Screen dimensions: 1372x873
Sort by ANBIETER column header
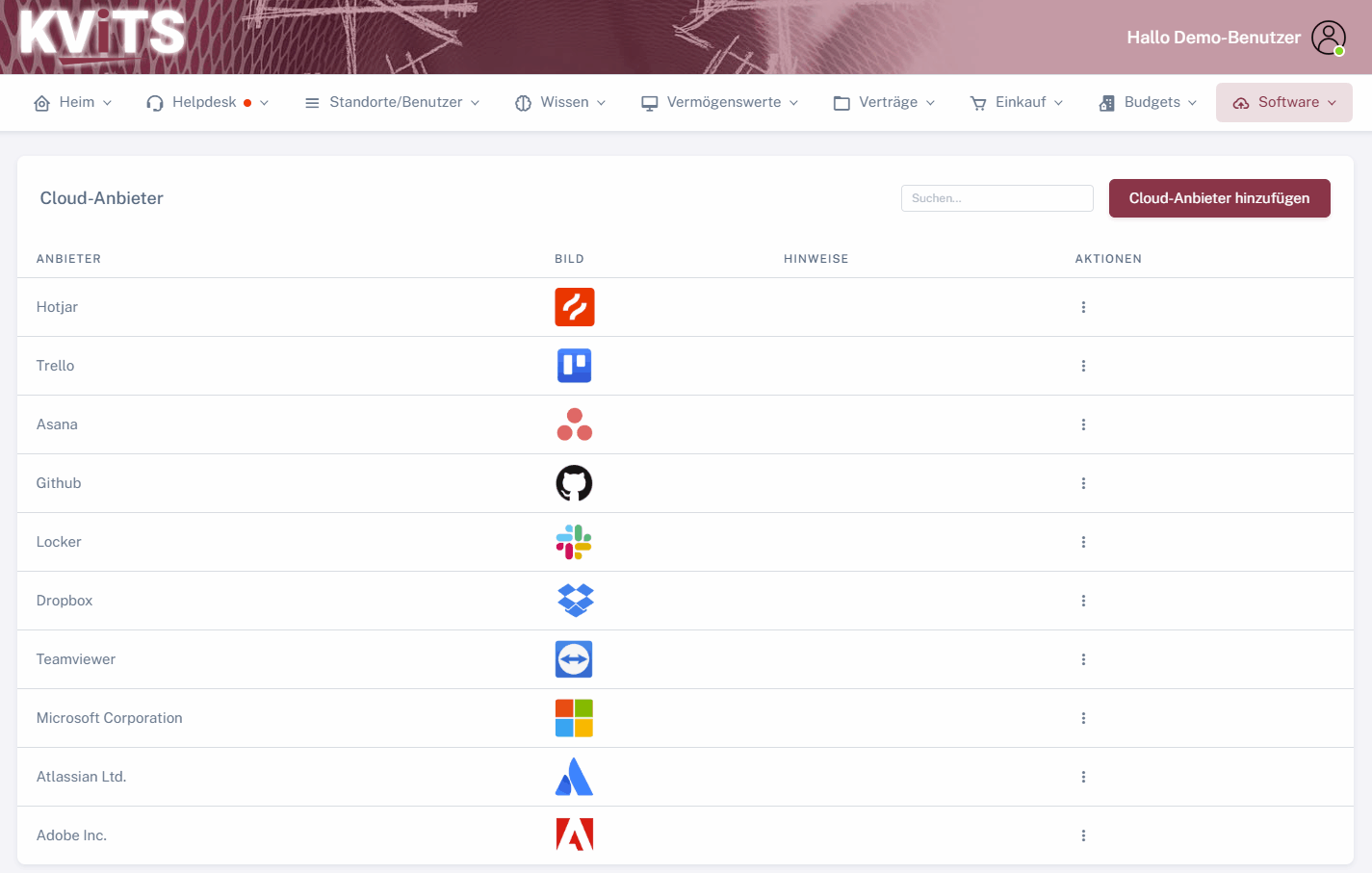pyautogui.click(x=68, y=259)
